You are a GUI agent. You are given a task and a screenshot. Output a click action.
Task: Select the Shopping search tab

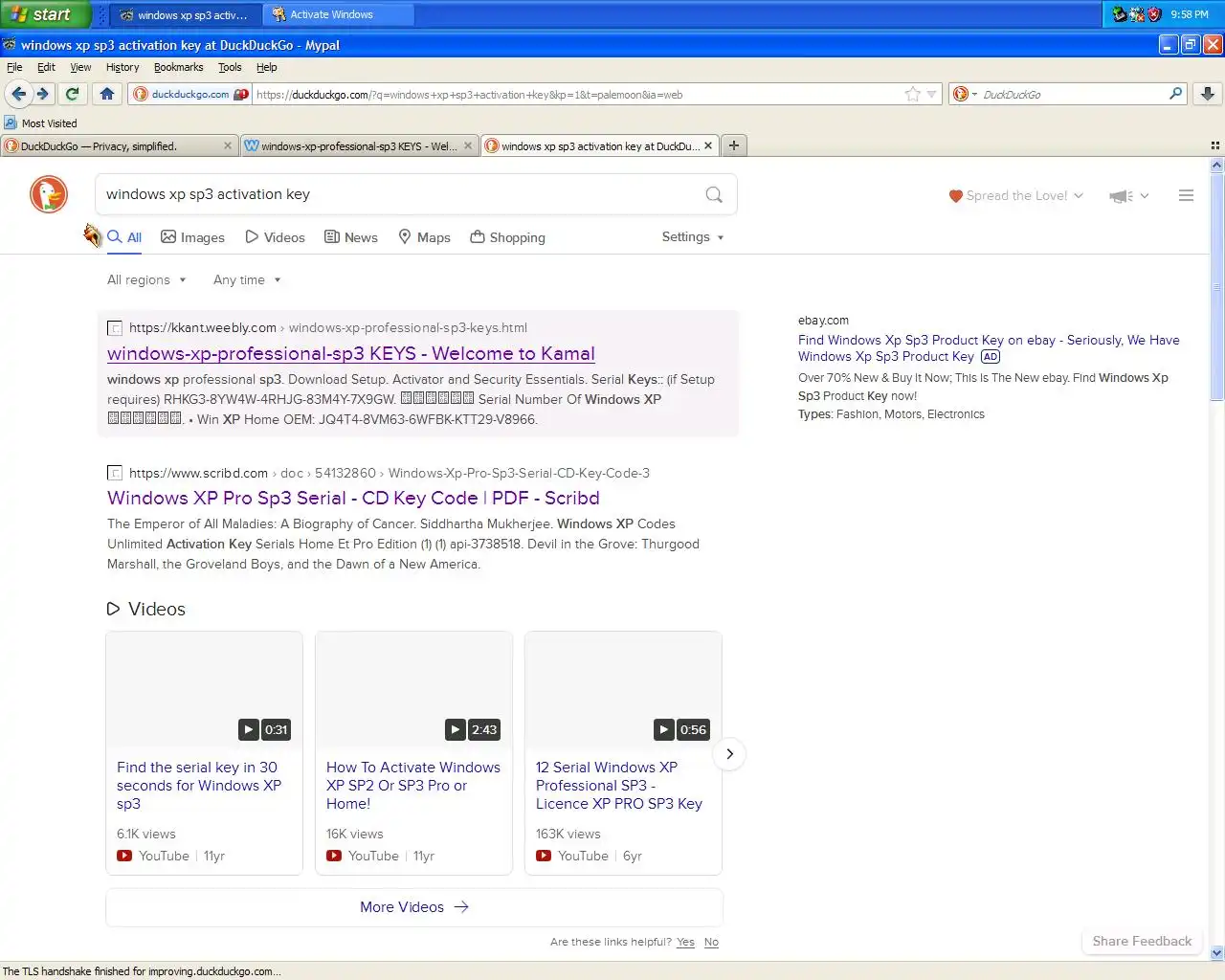pos(507,237)
